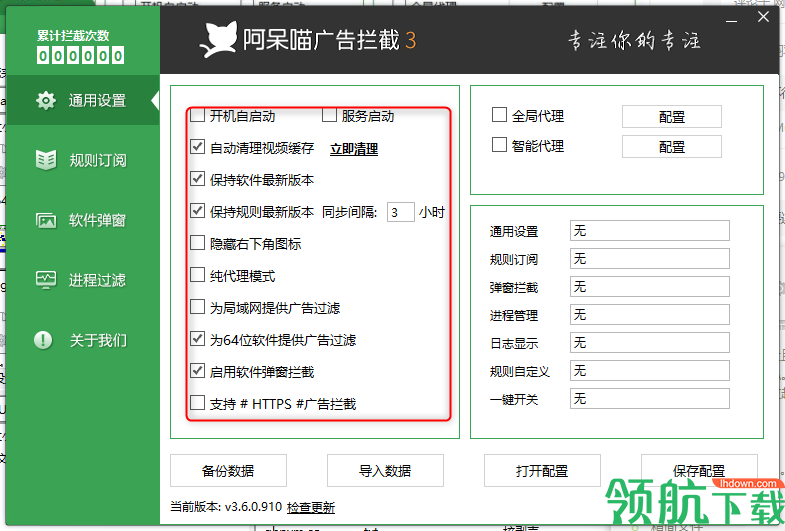Uncheck 启用软件弹窗拦截
This screenshot has width=785, height=531.
[198, 371]
